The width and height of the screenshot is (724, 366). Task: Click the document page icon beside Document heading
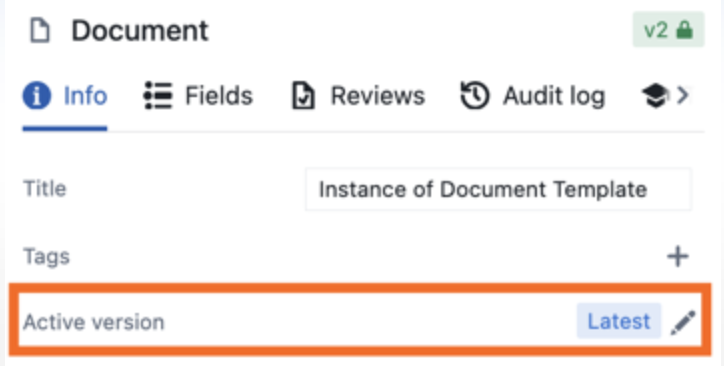[x=40, y=31]
